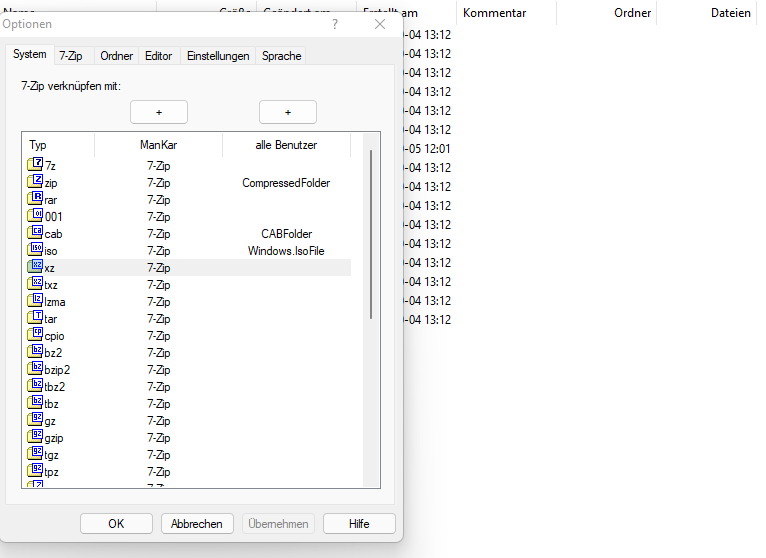Click CompressedFolder in the zip row
Viewport: 766px width, 558px height.
pos(286,183)
